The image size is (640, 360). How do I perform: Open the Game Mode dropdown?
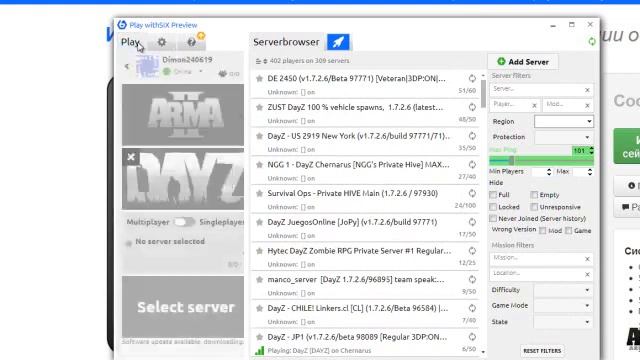564,306
